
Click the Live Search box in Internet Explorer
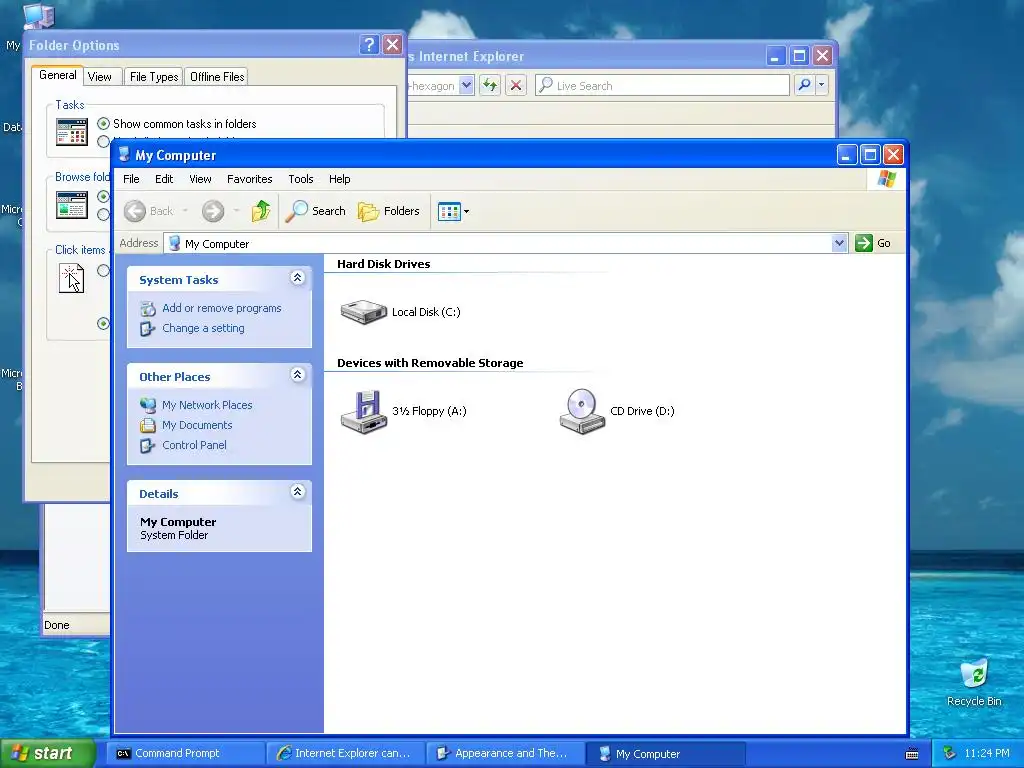coord(662,86)
